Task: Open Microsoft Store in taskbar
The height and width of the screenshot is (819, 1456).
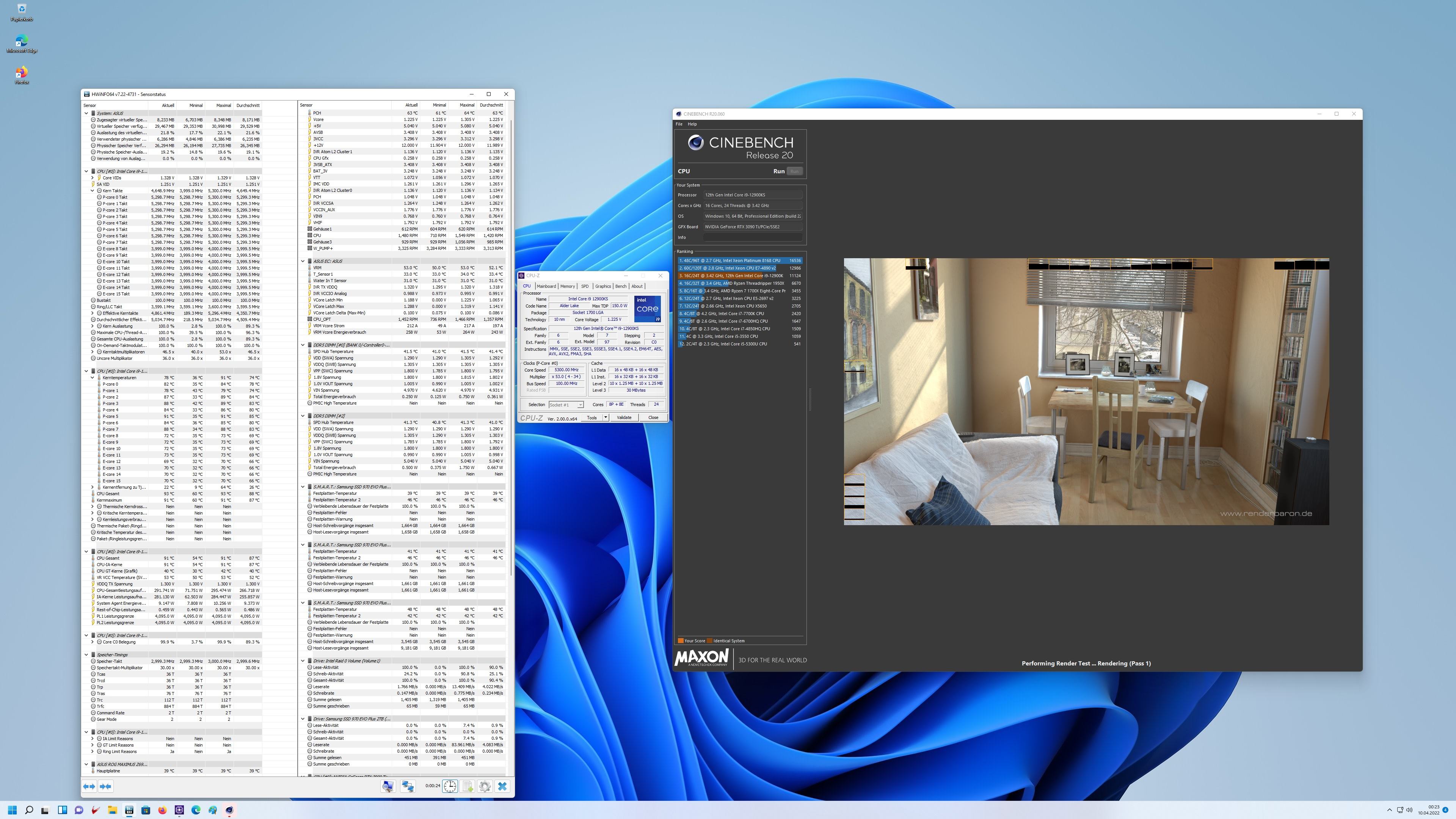Action: [x=146, y=810]
